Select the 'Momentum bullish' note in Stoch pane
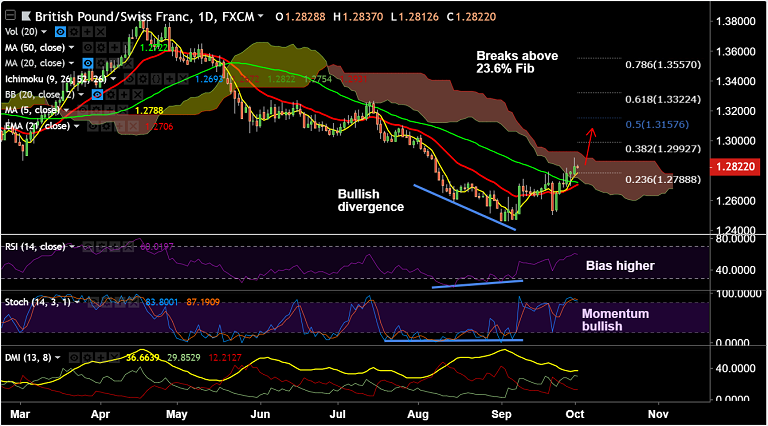This screenshot has height=426, width=768. tap(615, 320)
